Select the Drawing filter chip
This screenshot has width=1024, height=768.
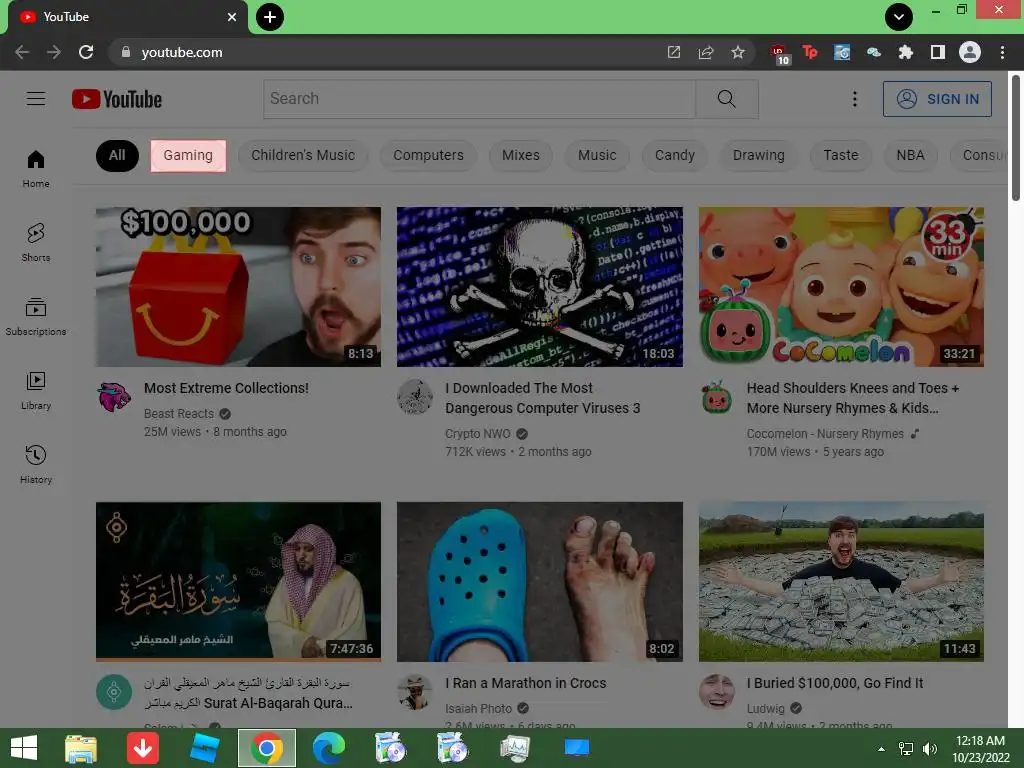tap(758, 155)
